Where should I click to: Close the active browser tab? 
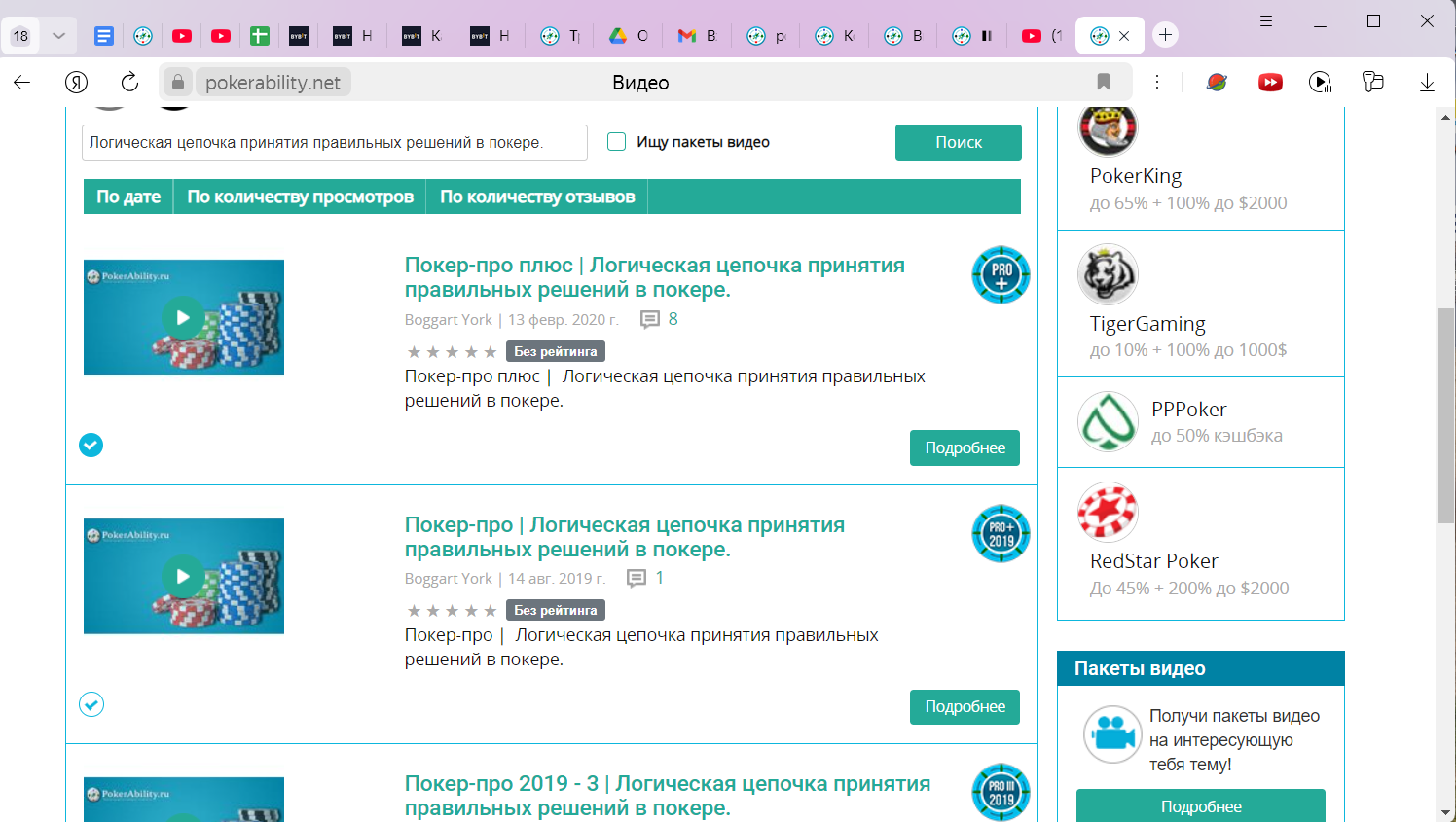pos(1124,36)
